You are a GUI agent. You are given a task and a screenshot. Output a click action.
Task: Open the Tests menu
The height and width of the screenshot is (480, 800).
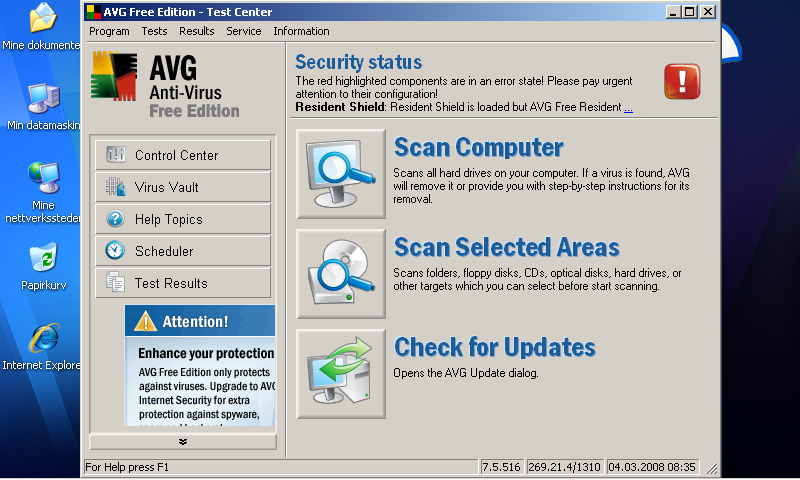click(154, 32)
